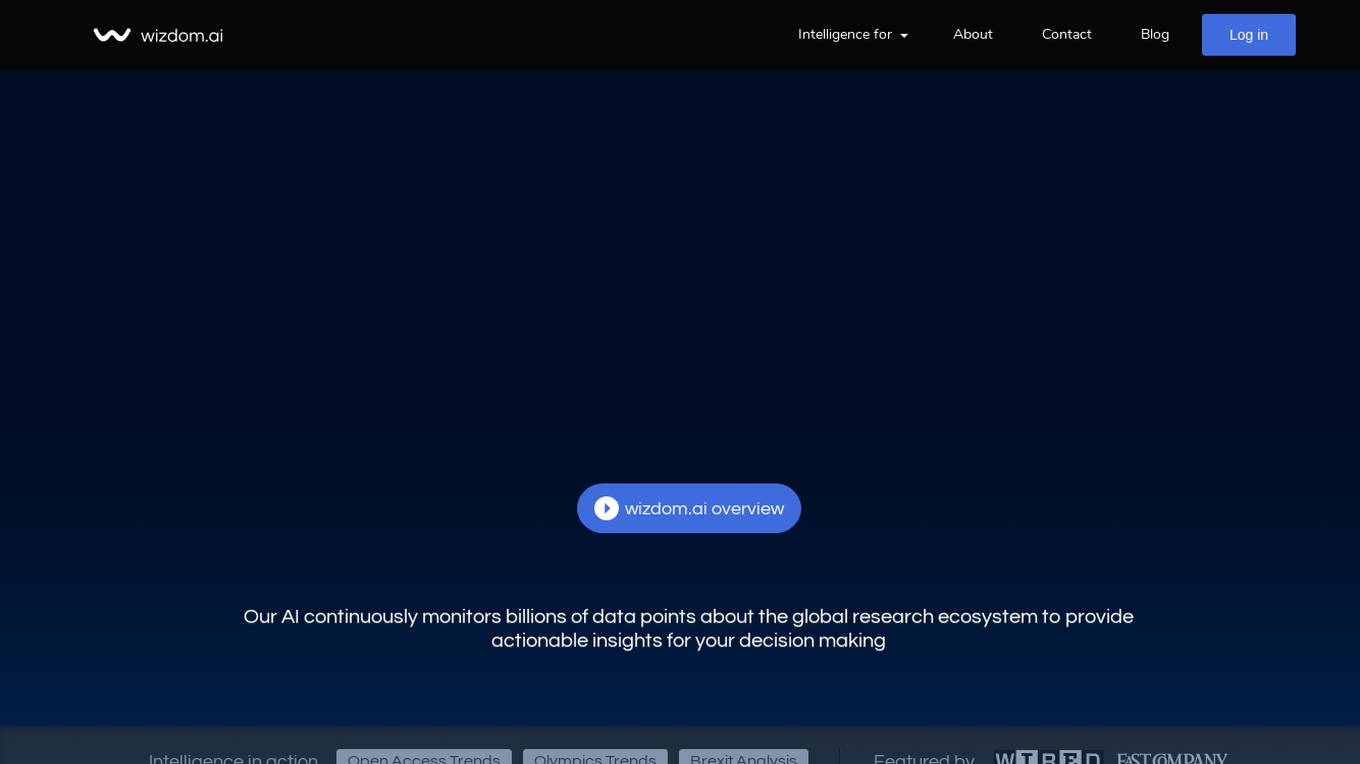The image size is (1360, 764).
Task: Open the Intelligence for menu
Action: (844, 35)
